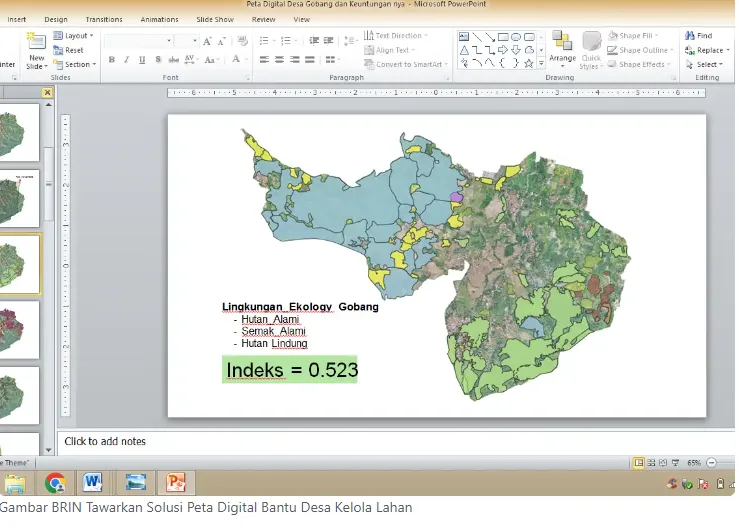The height and width of the screenshot is (529, 739).
Task: Expand the Layout dropdown
Action: tap(73, 35)
